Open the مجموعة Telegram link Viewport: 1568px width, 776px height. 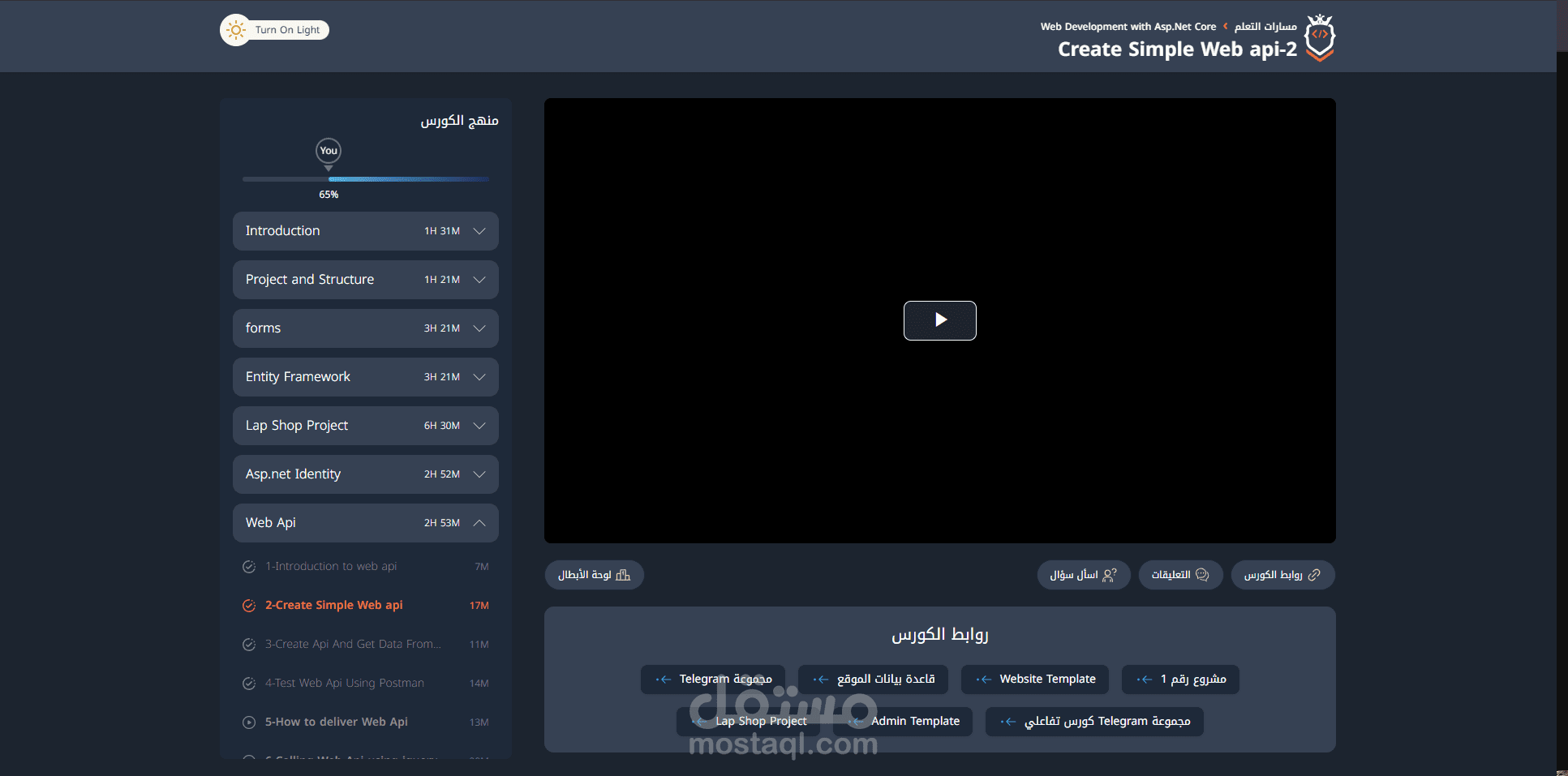(x=713, y=680)
